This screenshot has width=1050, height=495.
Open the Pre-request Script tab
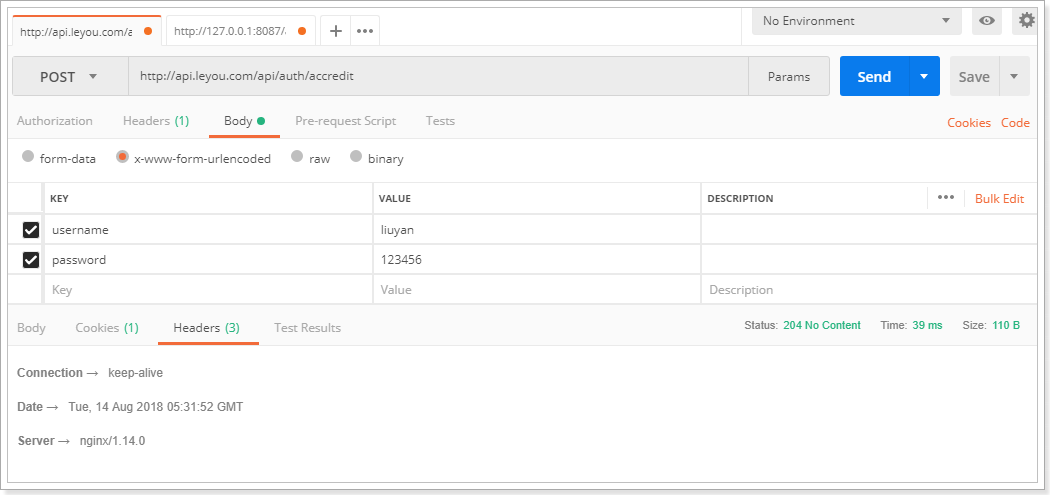pos(346,121)
